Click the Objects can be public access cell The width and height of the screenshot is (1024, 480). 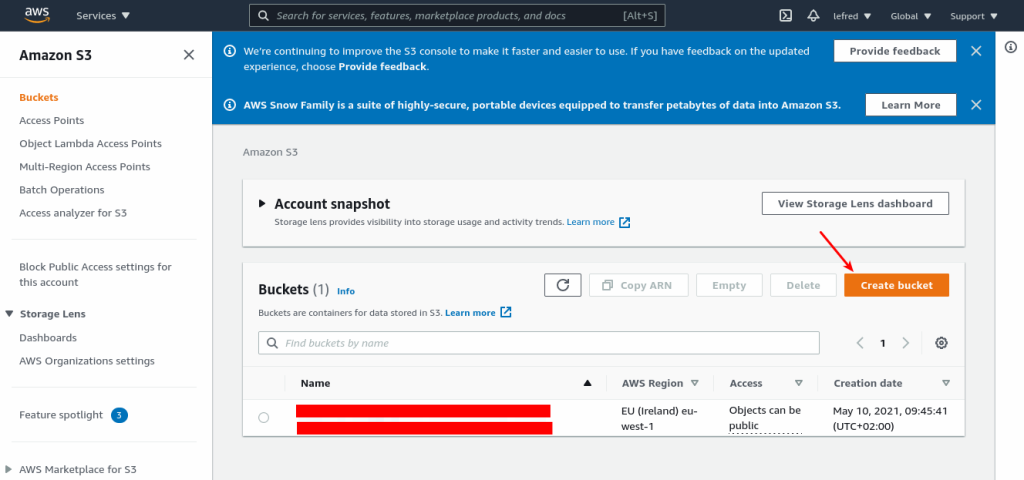[765, 419]
